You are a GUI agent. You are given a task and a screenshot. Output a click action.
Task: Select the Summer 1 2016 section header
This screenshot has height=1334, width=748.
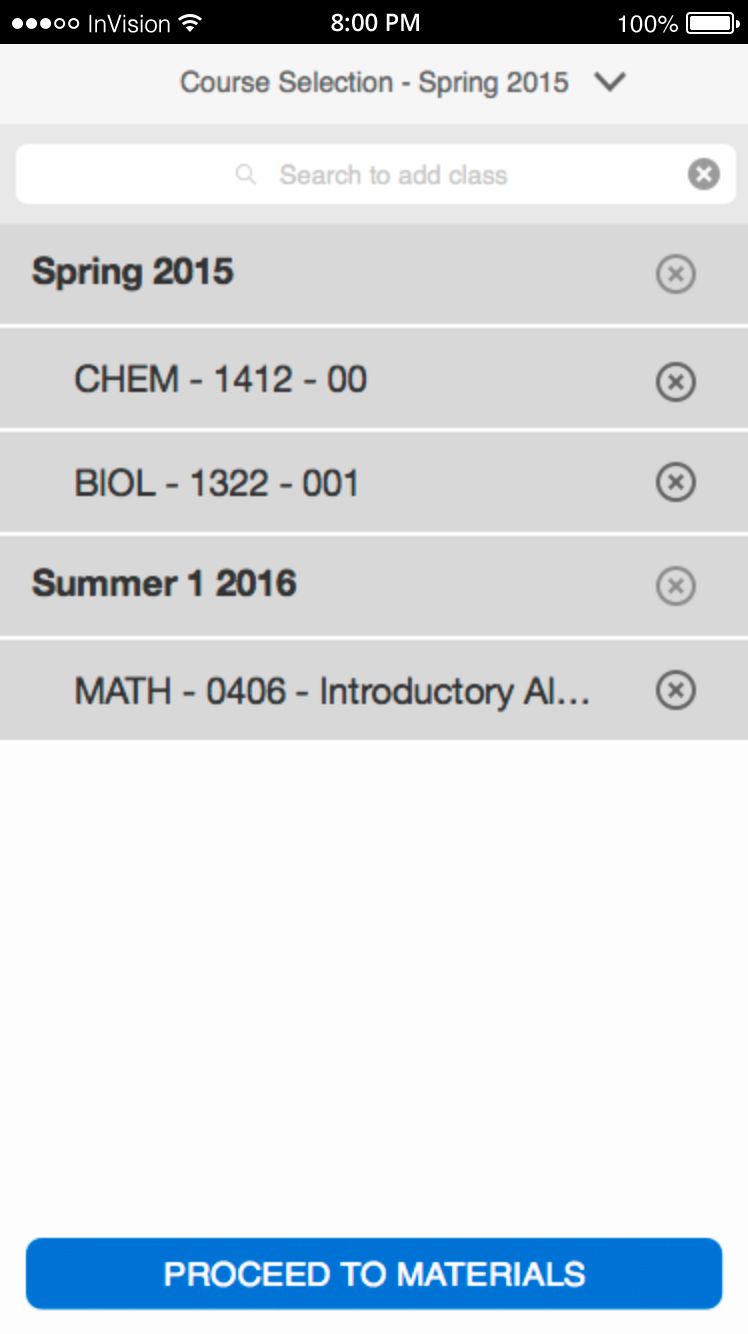374,585
